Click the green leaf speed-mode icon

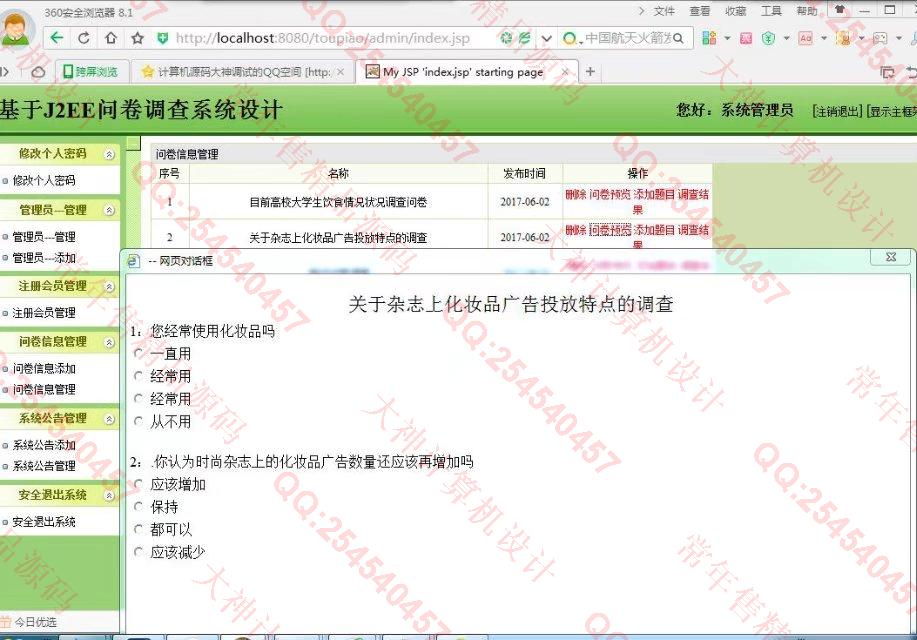click(525, 38)
